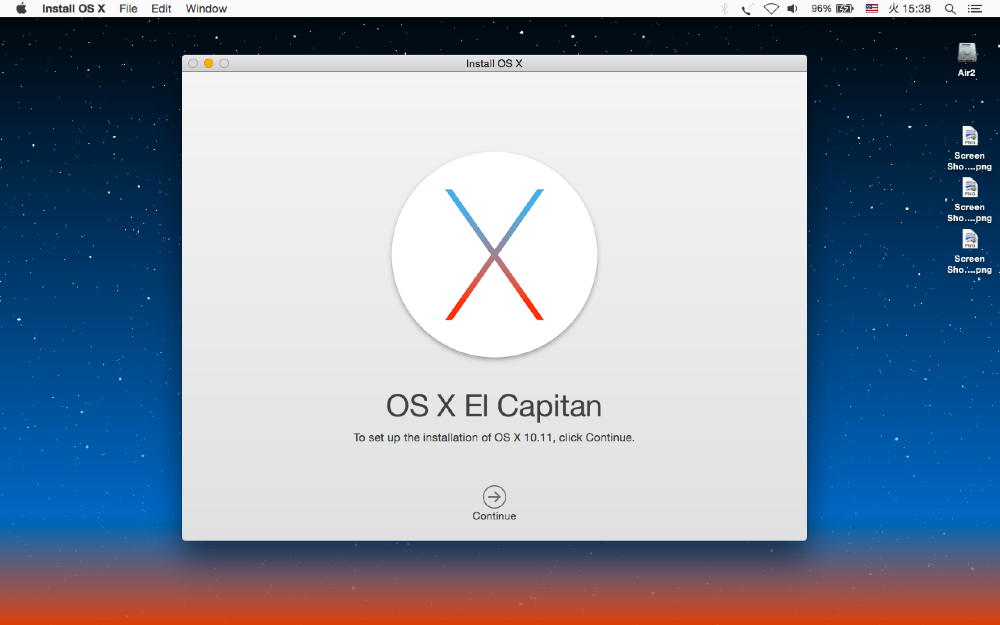Image resolution: width=1000 pixels, height=625 pixels.
Task: Click the Continue arrow icon
Action: (494, 496)
